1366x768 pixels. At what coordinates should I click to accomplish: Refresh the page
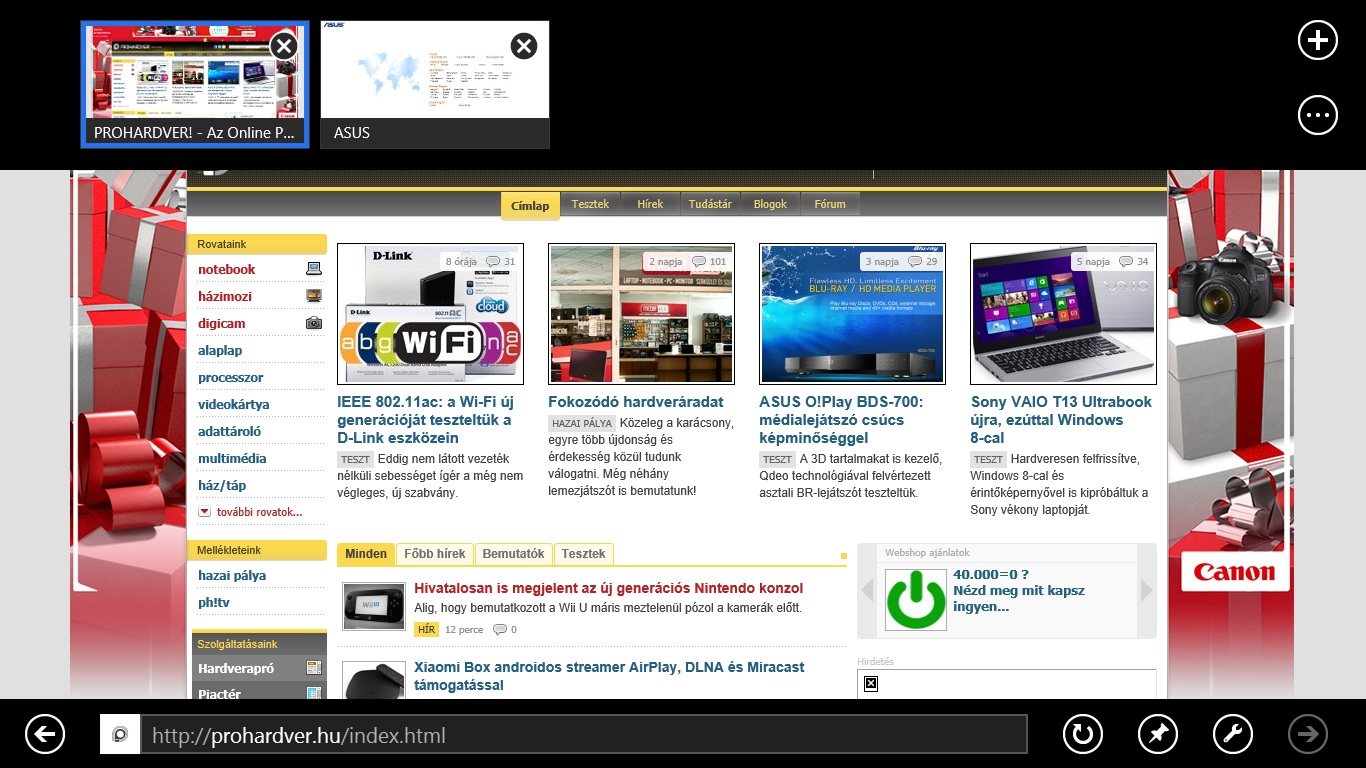point(1082,734)
